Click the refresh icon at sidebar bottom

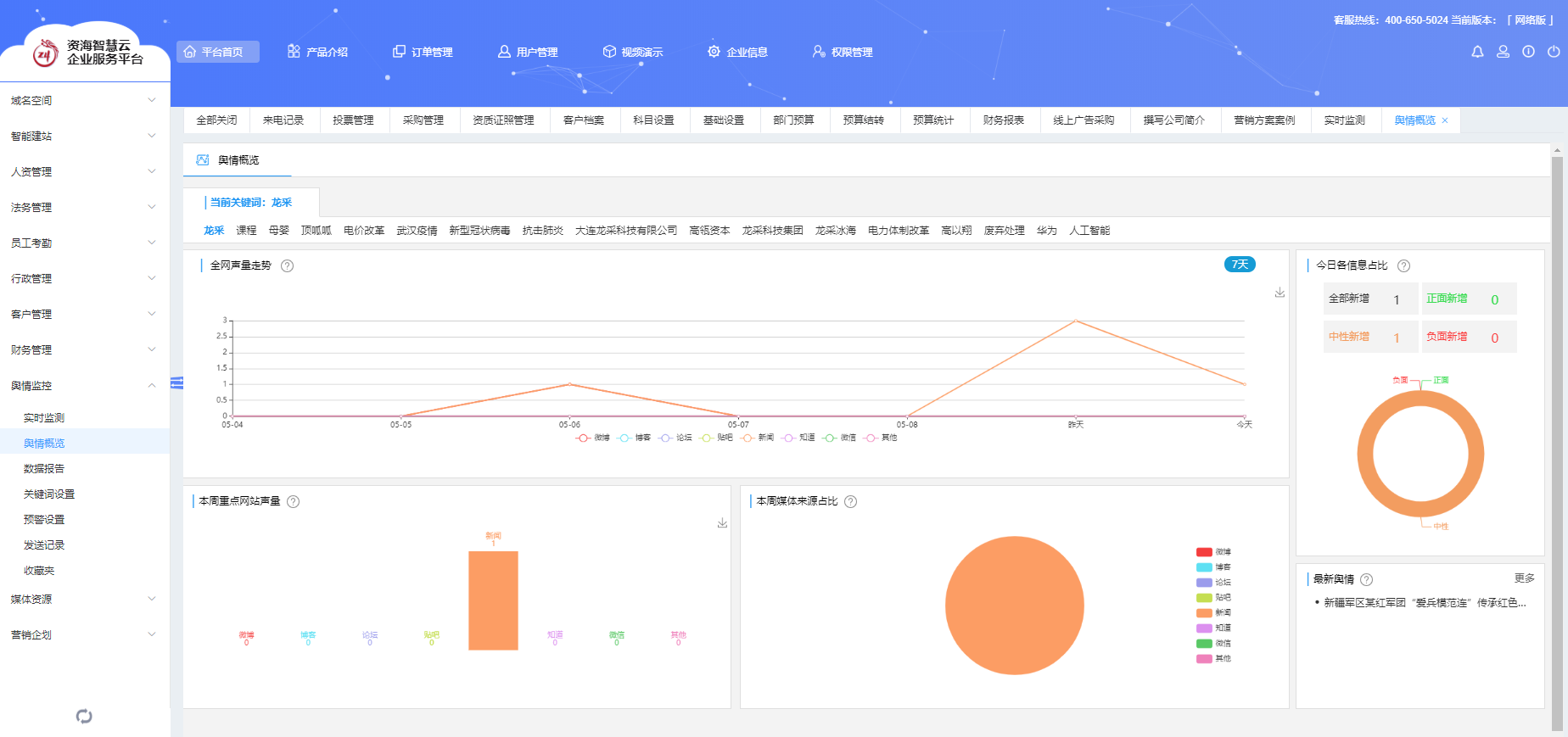pyautogui.click(x=84, y=717)
